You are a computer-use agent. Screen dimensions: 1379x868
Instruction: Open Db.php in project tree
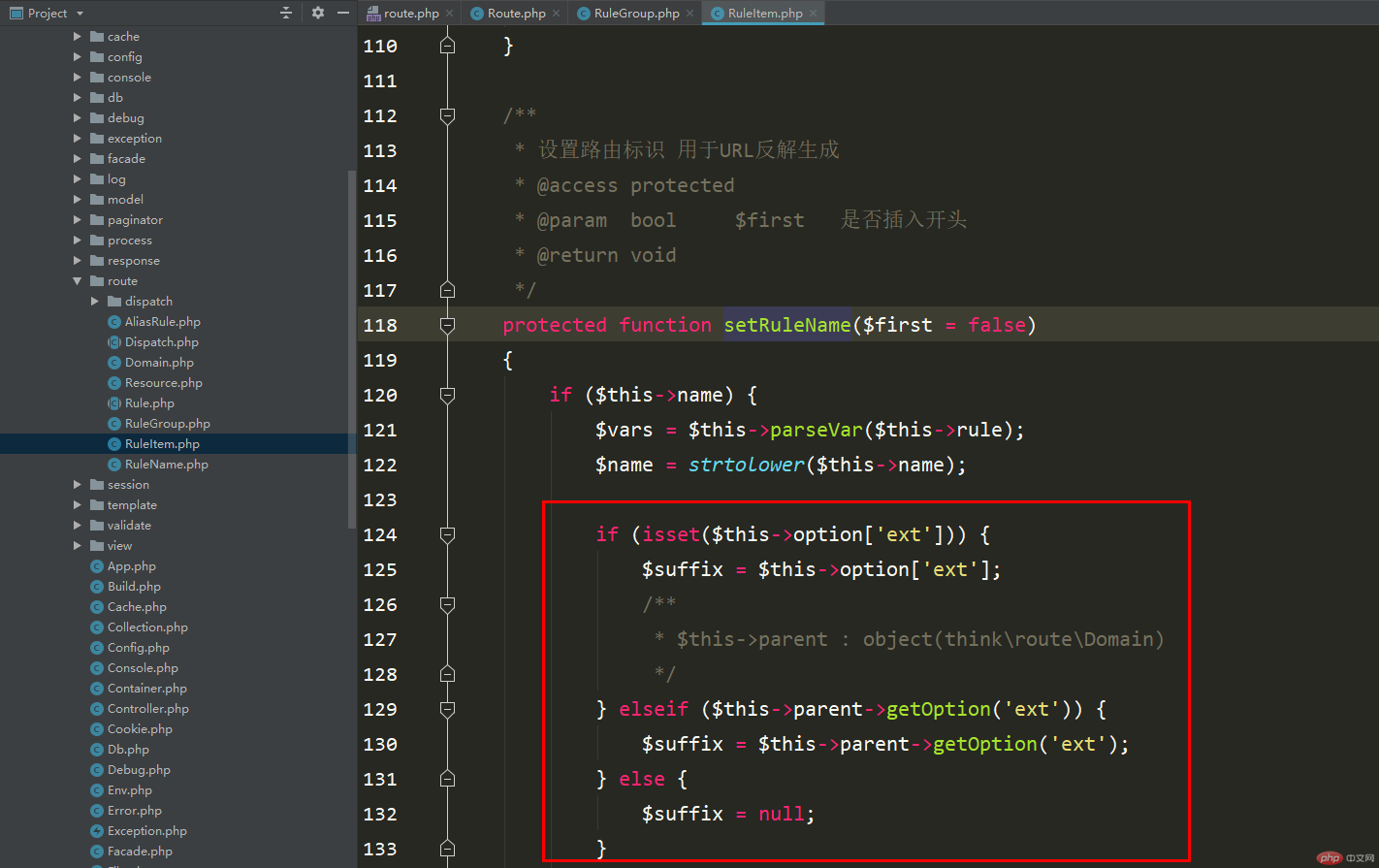tap(128, 750)
